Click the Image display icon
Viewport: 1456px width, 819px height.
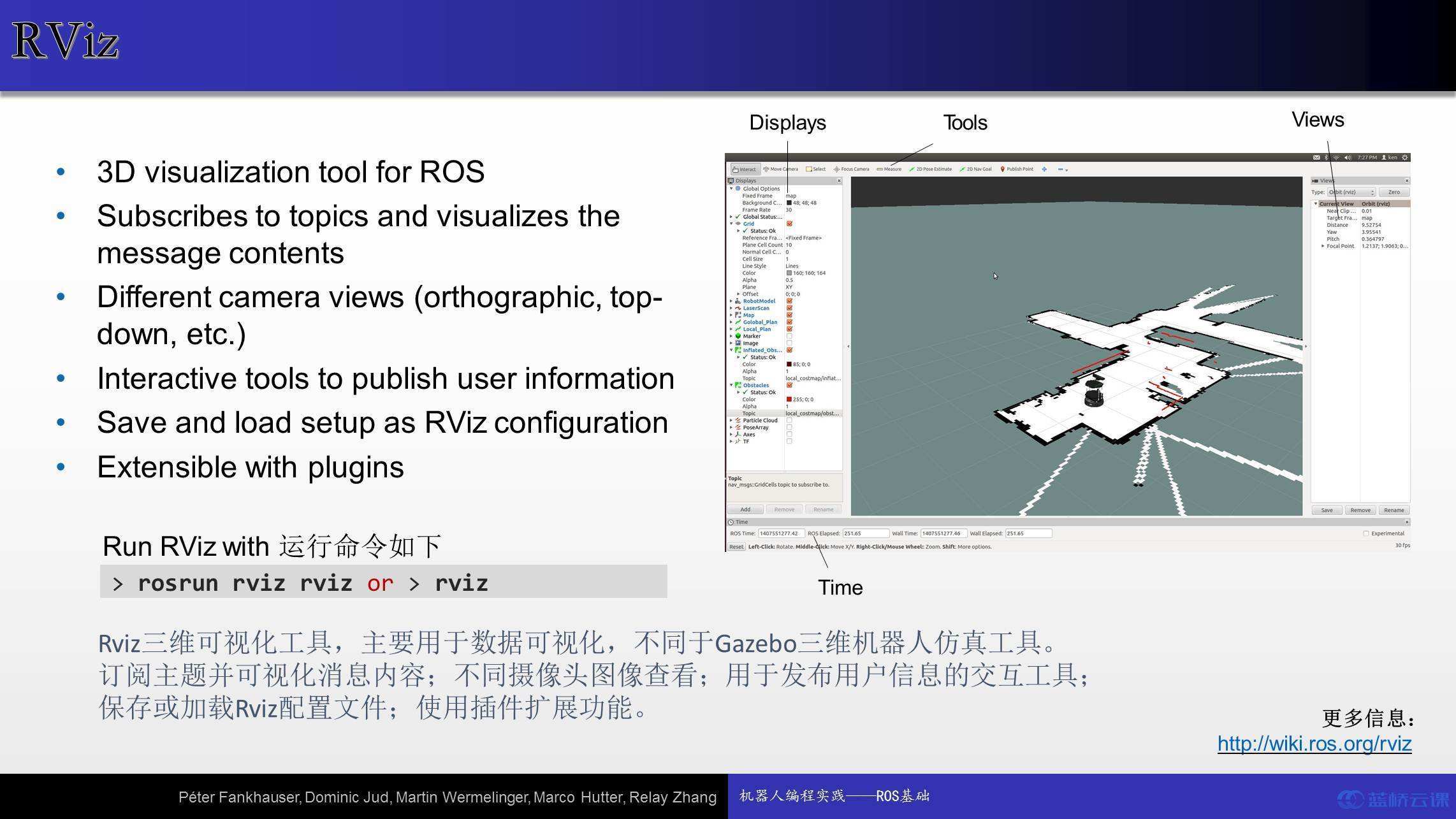[x=738, y=343]
